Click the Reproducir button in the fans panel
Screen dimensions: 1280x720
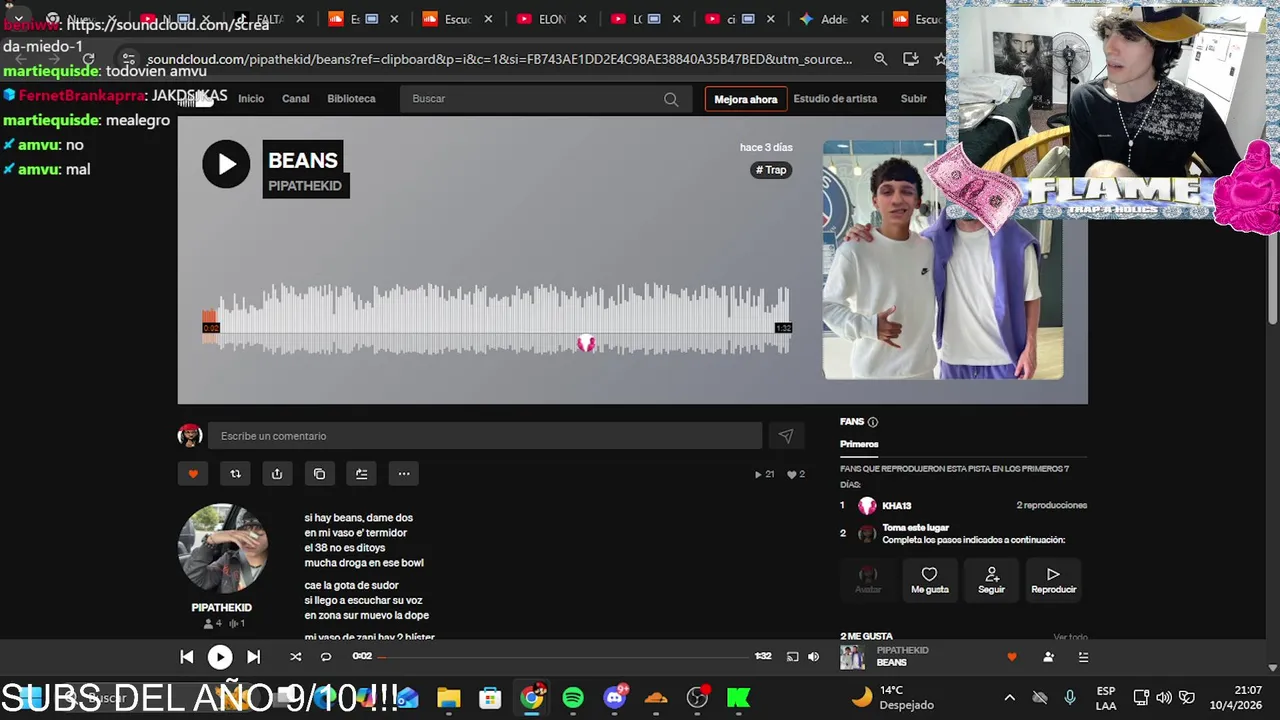[x=1053, y=580]
